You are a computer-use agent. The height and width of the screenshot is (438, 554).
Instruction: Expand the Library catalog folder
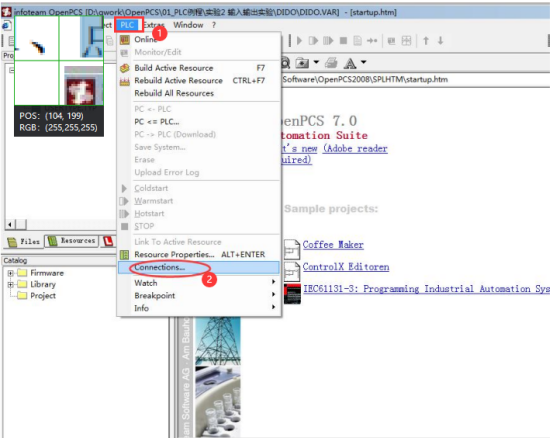pyautogui.click(x=11, y=284)
